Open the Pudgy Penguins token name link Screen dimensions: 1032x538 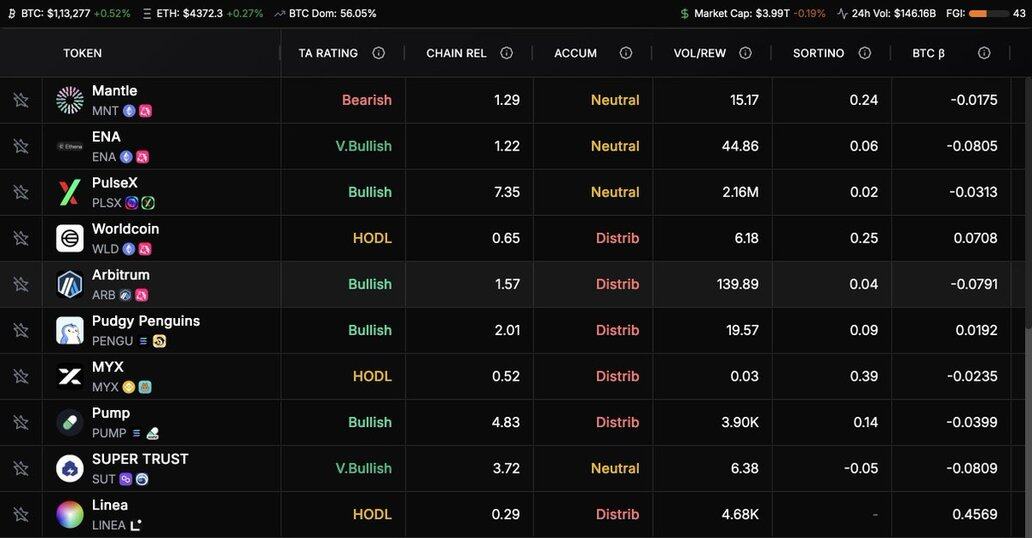click(x=145, y=321)
